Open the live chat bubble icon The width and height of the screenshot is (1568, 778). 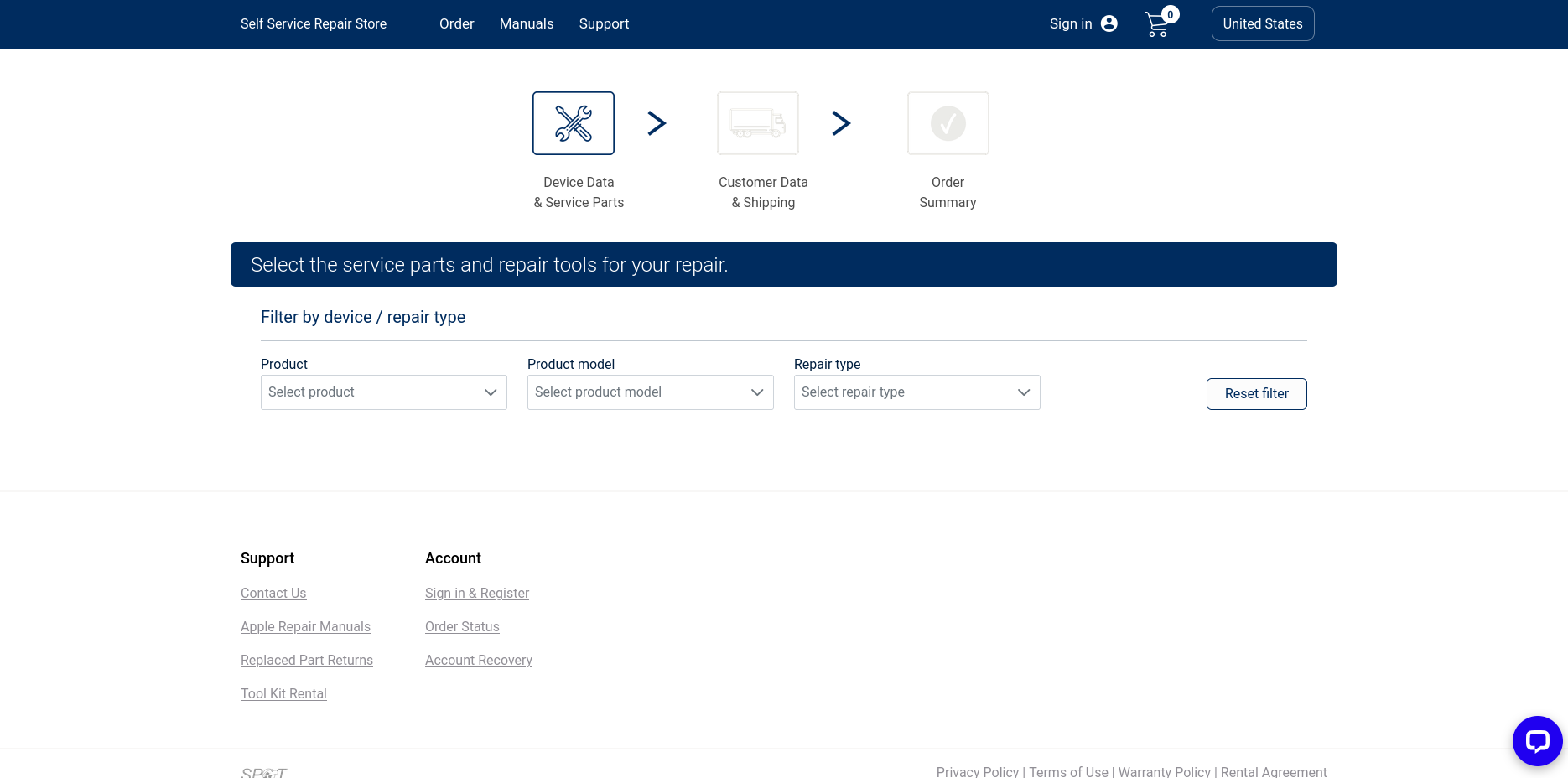tap(1537, 740)
